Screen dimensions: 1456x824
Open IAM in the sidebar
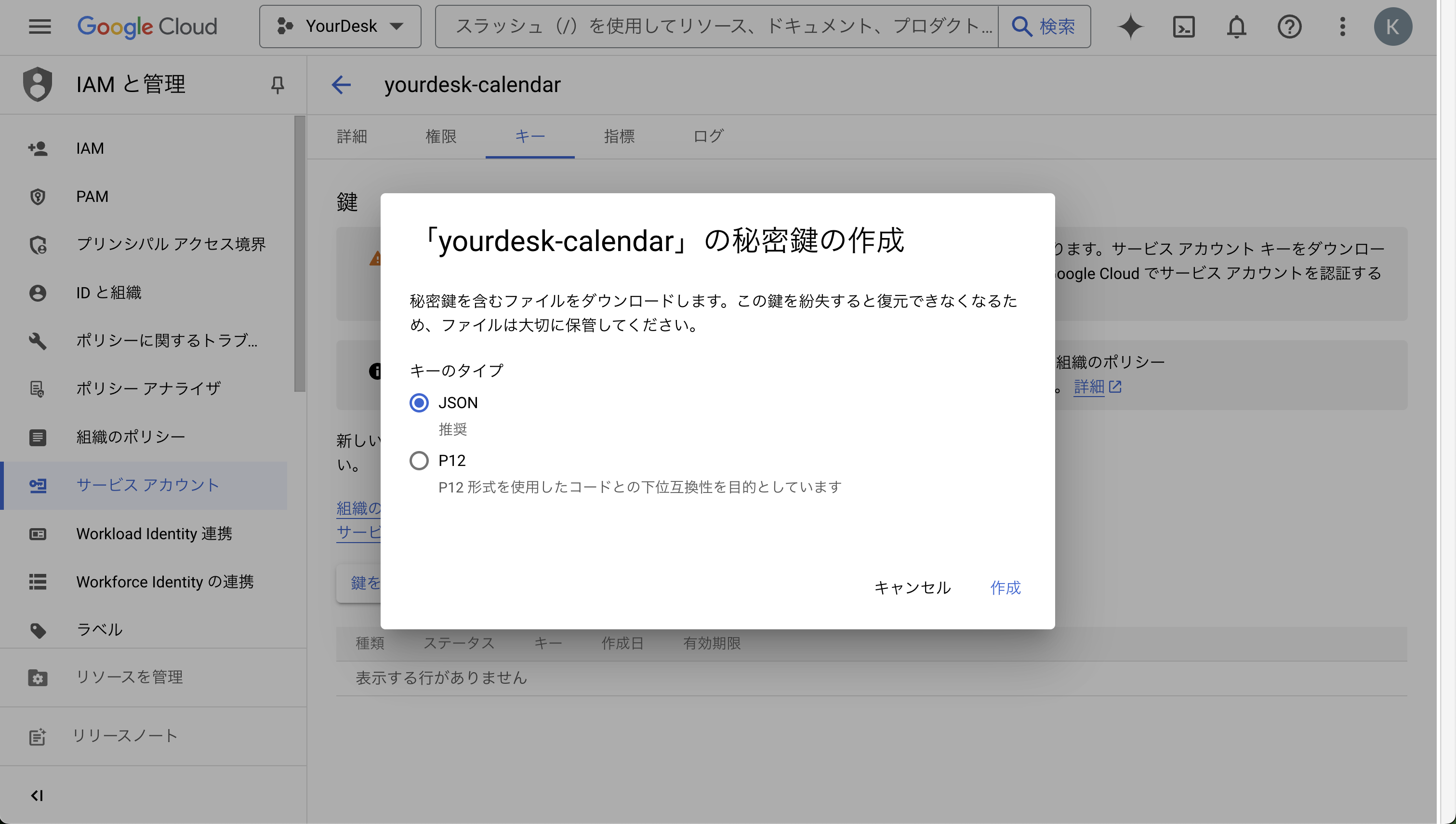[144, 148]
